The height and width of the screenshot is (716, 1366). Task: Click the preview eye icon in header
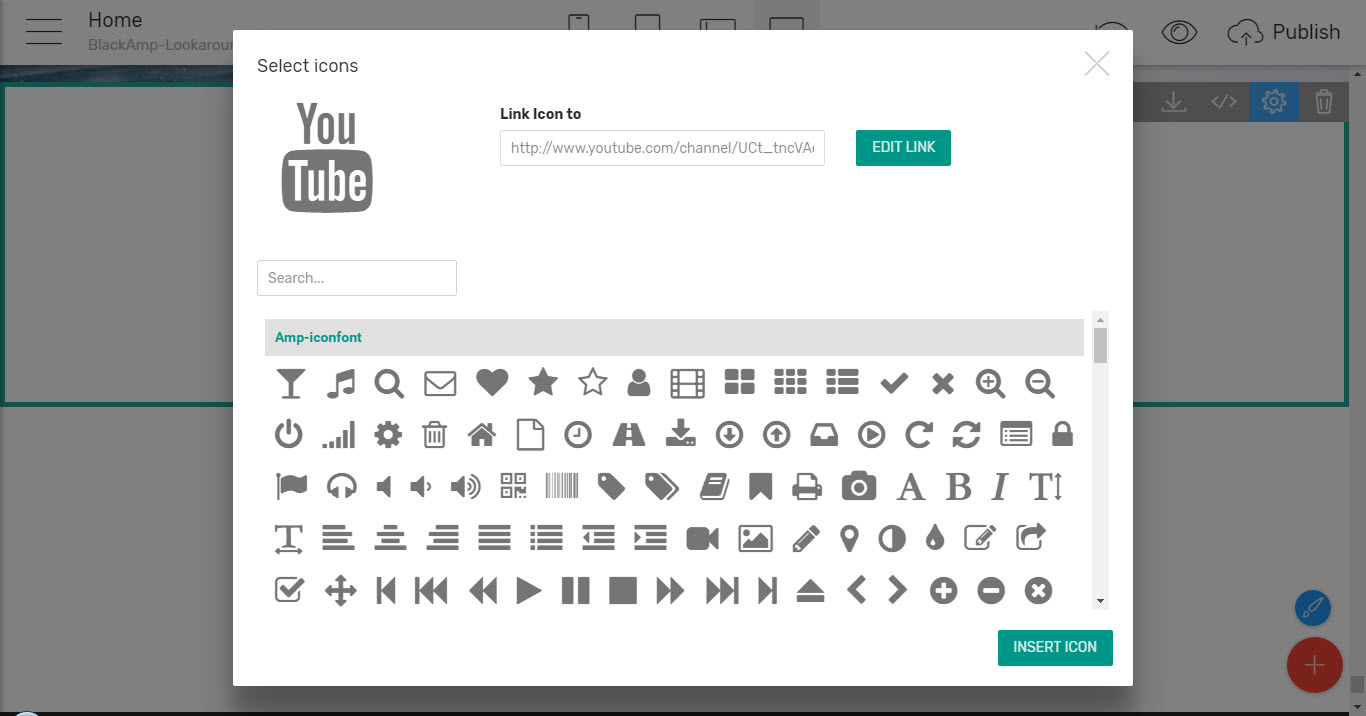click(1179, 33)
